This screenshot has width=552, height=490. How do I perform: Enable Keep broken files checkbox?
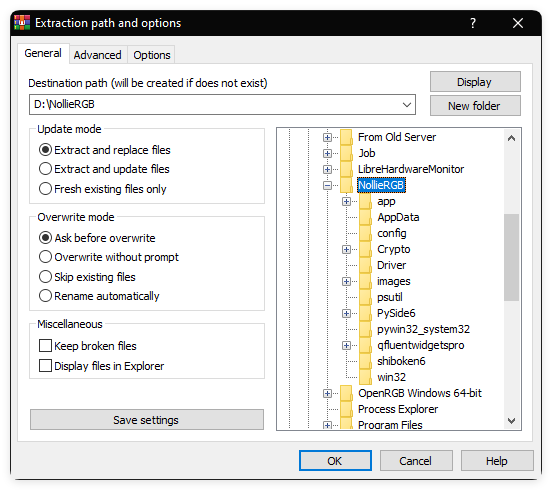(45, 346)
